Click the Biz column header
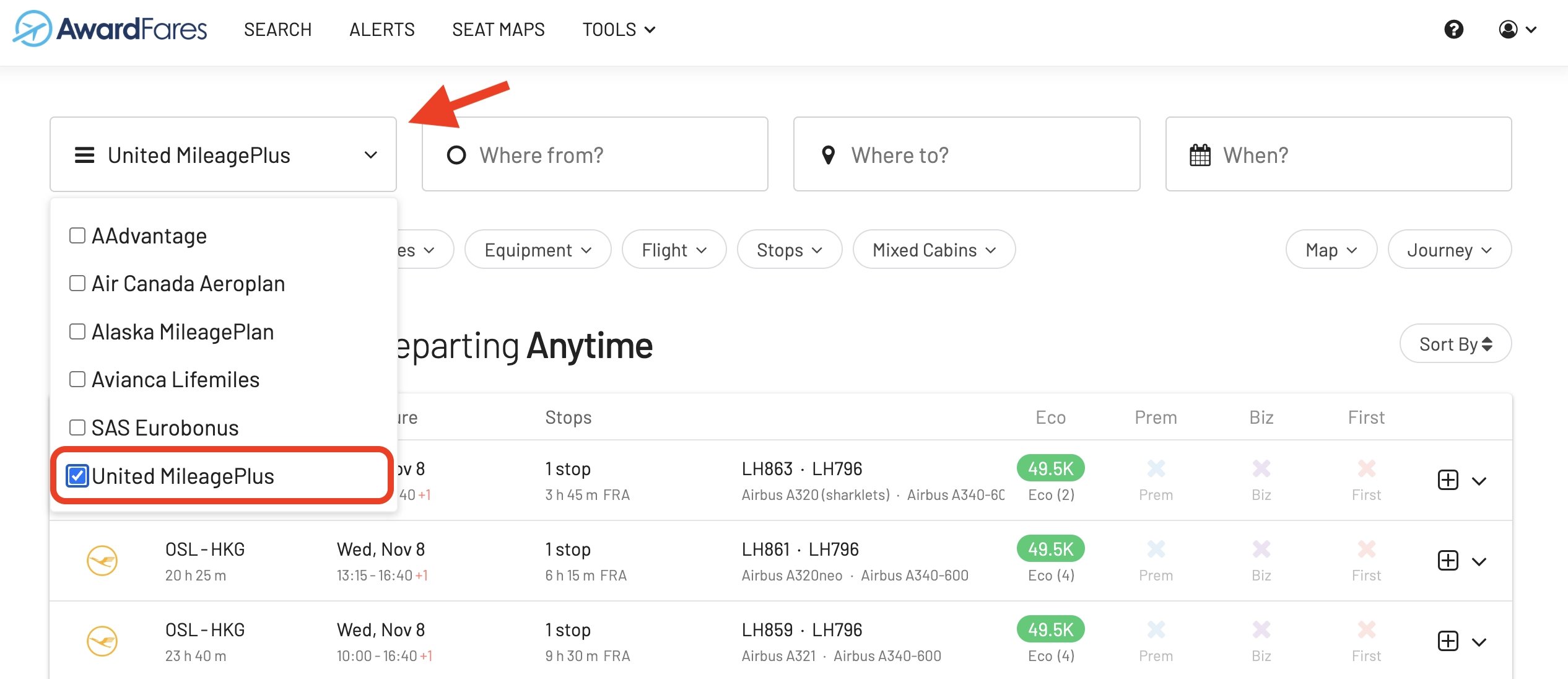Screen dimensions: 1568x679 click(1261, 418)
